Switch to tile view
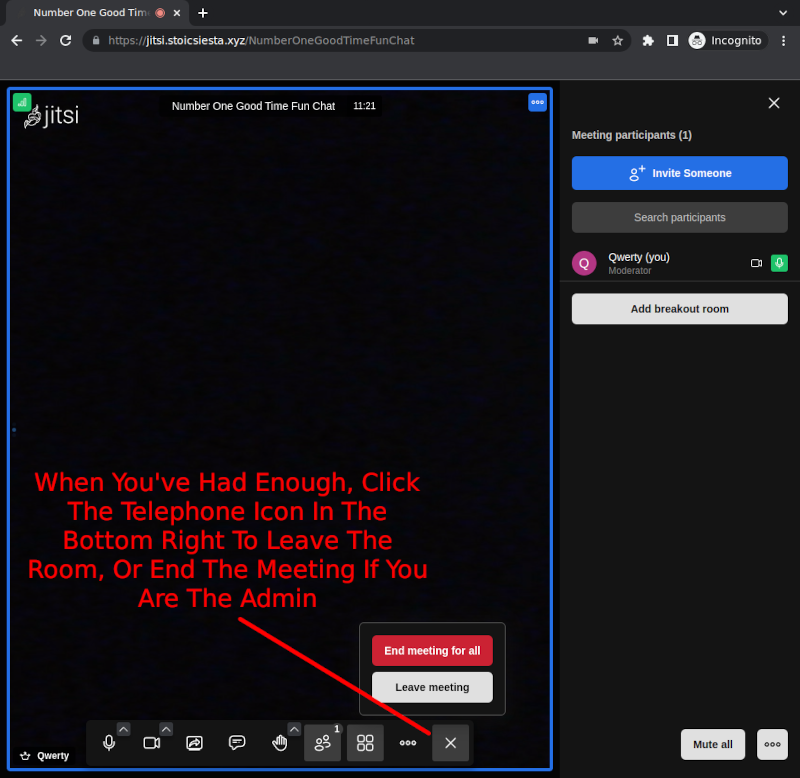This screenshot has width=800, height=778. click(x=365, y=743)
